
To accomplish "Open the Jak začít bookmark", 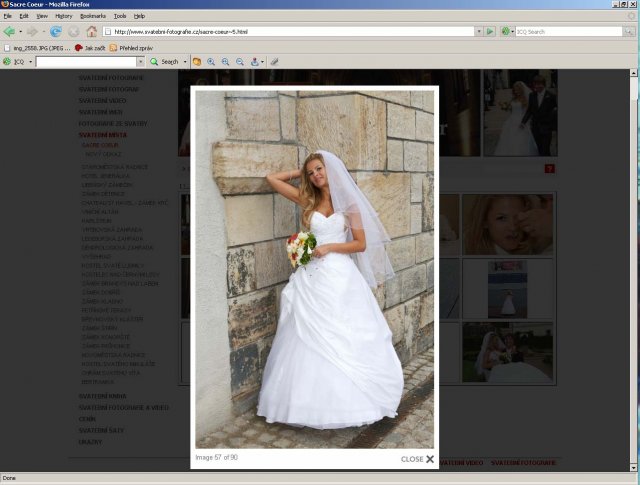I will click(x=90, y=47).
